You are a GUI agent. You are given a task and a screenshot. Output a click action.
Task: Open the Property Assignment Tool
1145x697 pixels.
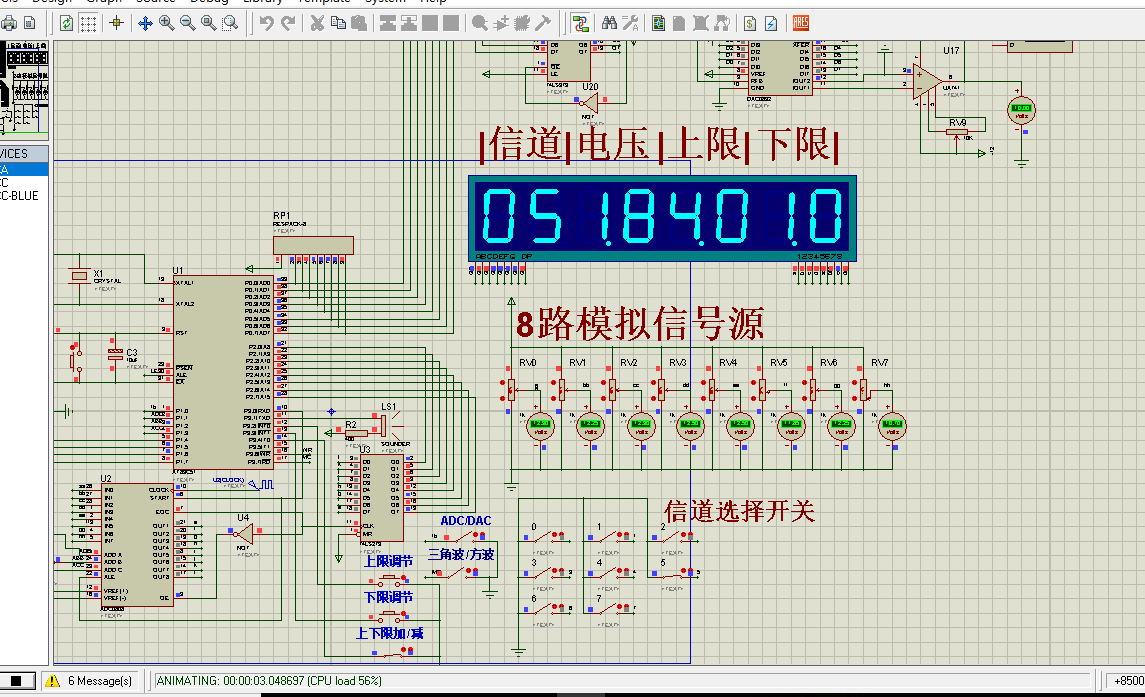click(630, 23)
